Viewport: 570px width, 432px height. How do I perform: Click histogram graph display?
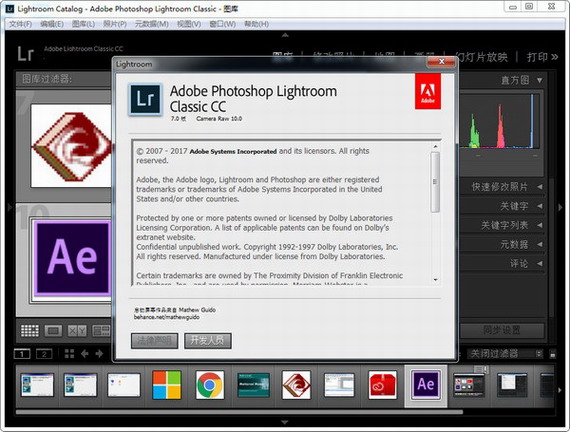[500, 122]
